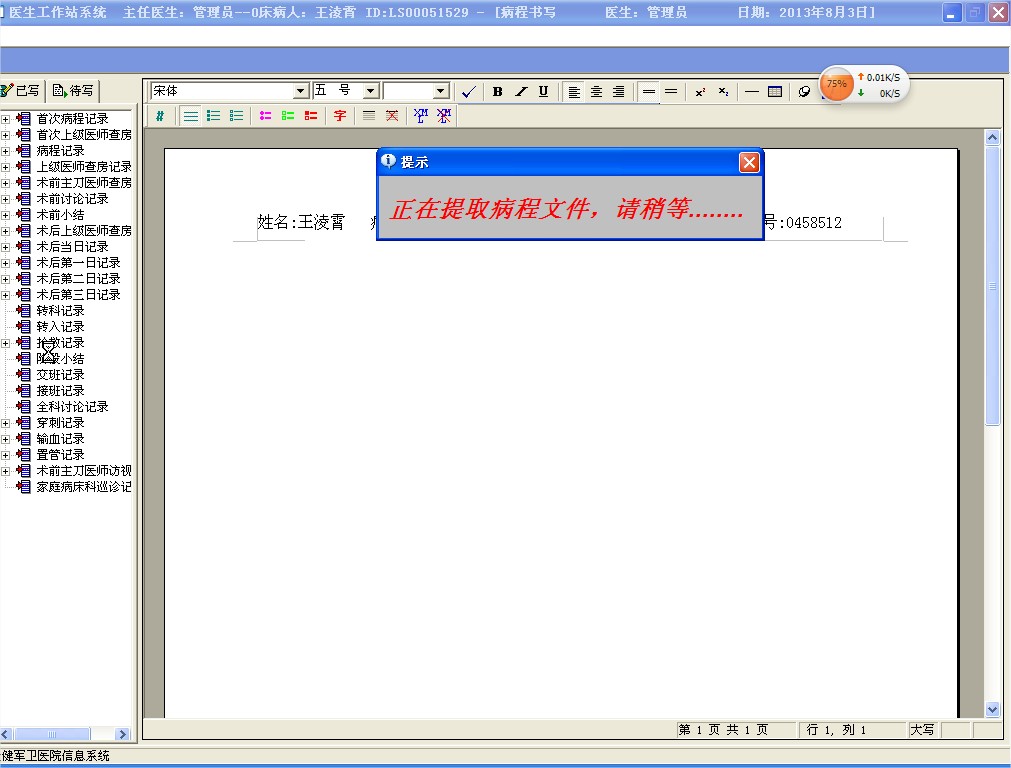Select 术前小结 in the tree
Viewport: 1011px width, 768px height.
coord(60,215)
